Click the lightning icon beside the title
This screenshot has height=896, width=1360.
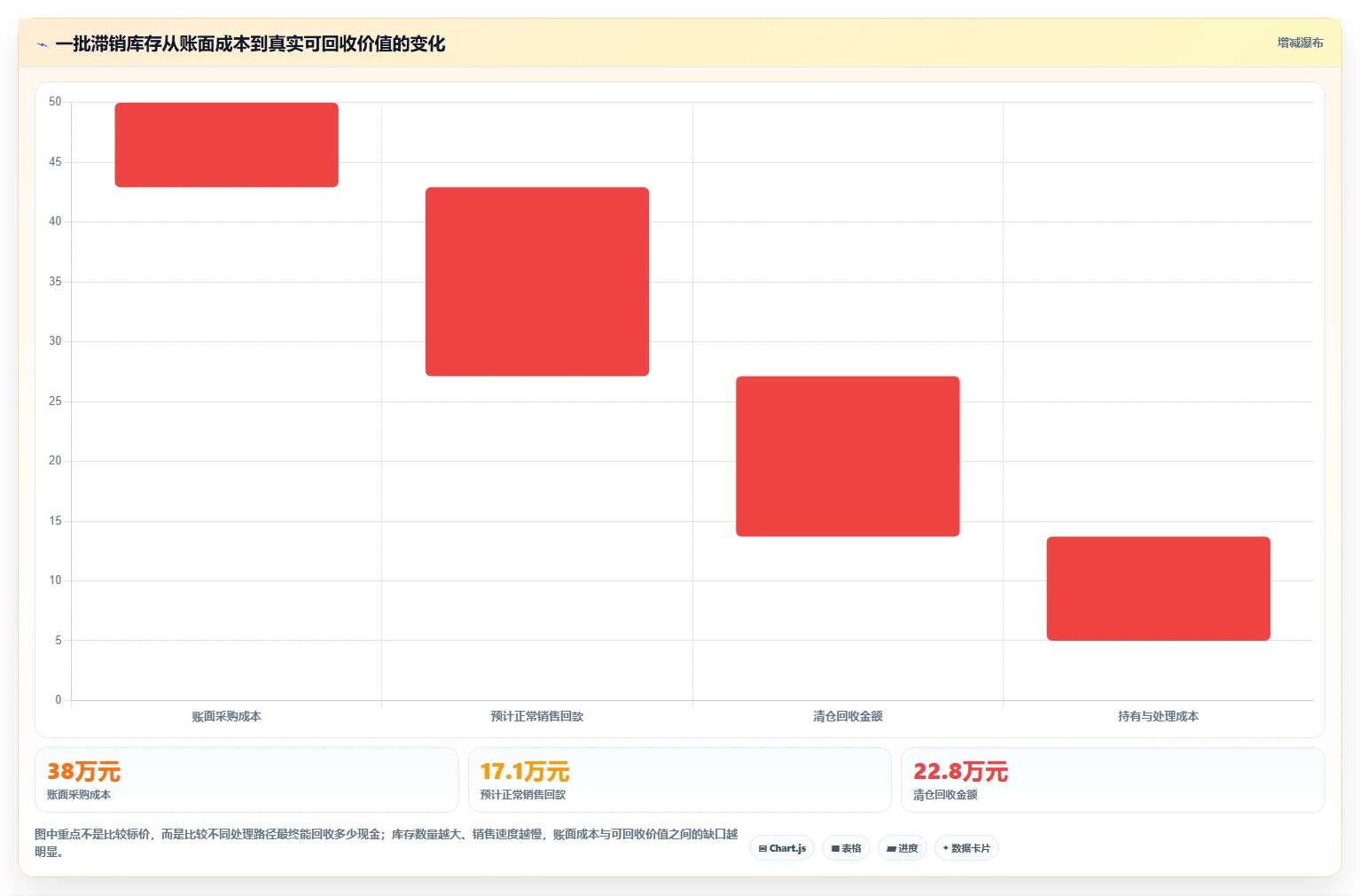click(x=43, y=44)
